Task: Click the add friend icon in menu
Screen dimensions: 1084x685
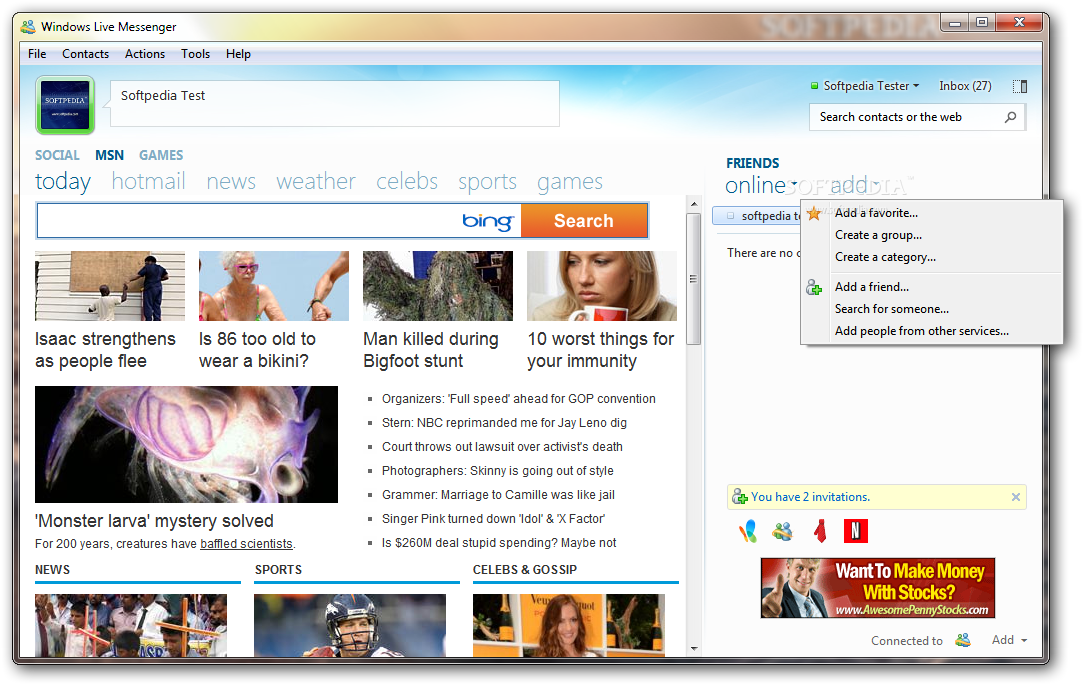Action: click(x=814, y=288)
